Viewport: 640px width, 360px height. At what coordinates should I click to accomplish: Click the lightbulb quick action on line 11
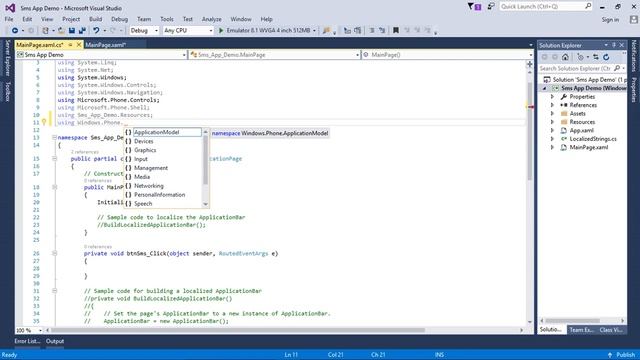[x=44, y=122]
